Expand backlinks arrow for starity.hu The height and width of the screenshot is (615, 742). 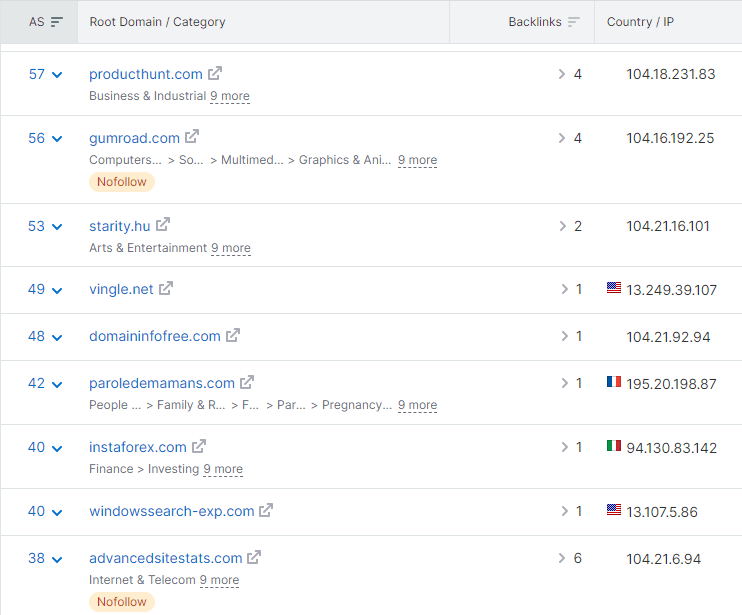coord(562,226)
